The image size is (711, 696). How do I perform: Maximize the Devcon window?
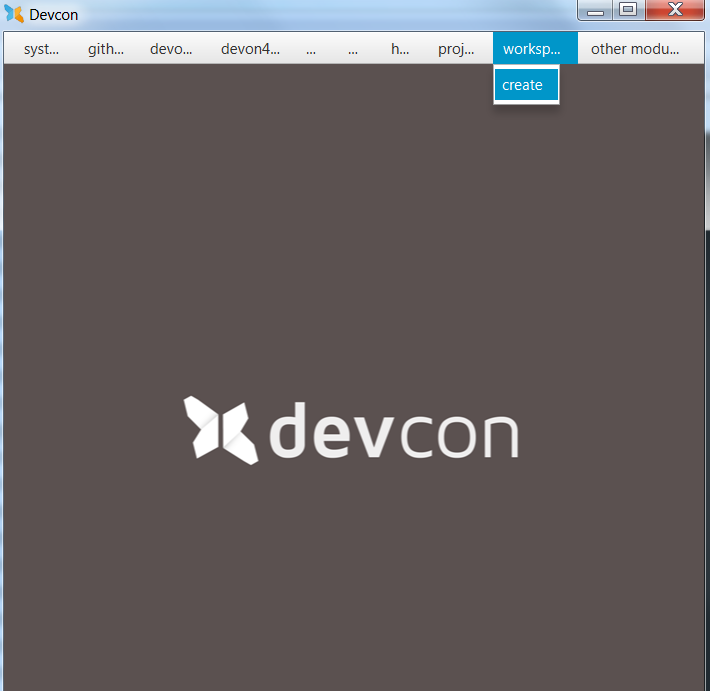coord(628,10)
